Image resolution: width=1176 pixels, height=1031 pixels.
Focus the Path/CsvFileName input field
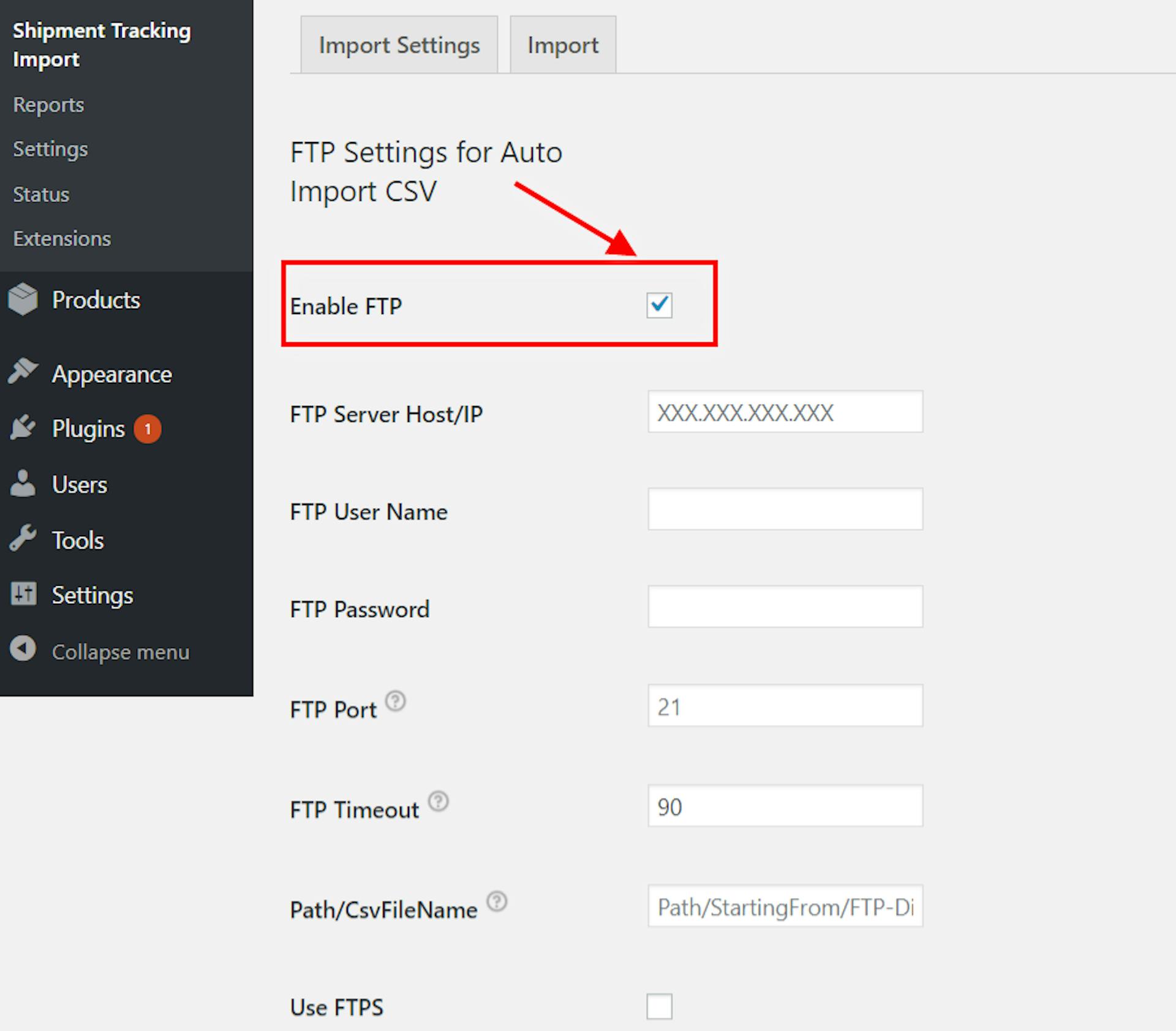pyautogui.click(x=785, y=905)
